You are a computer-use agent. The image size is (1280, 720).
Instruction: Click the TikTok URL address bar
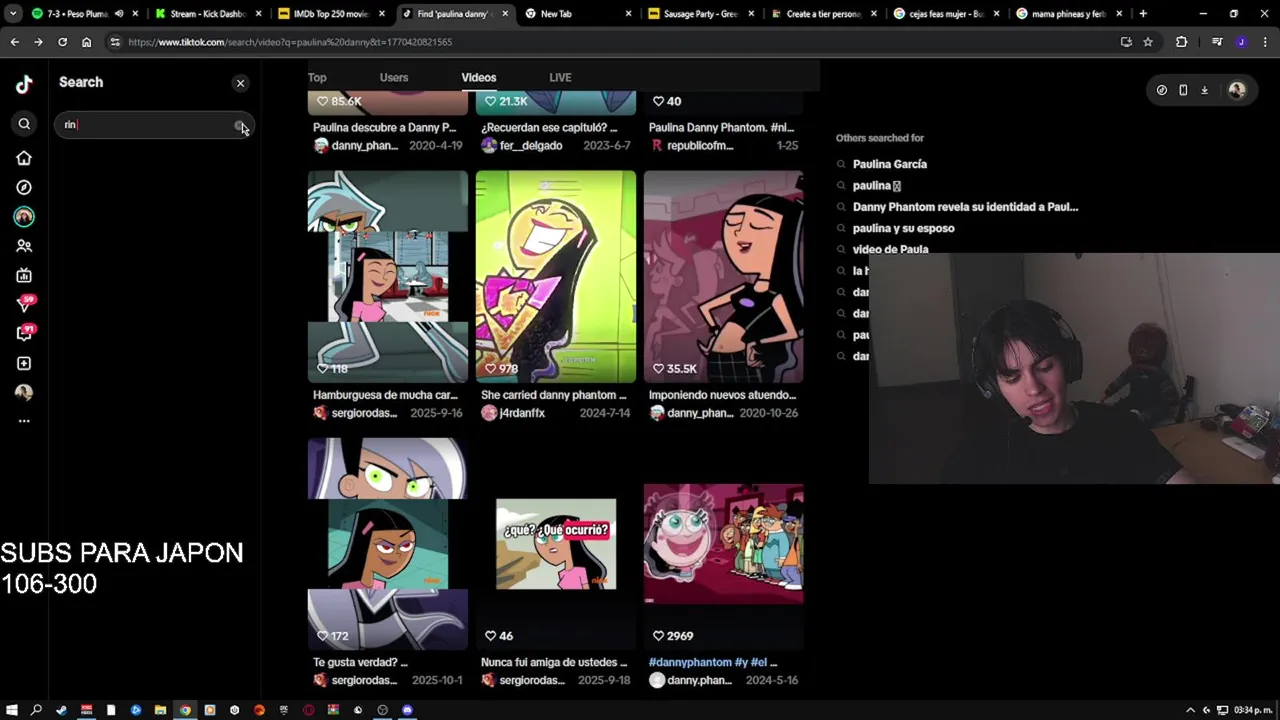[610, 42]
